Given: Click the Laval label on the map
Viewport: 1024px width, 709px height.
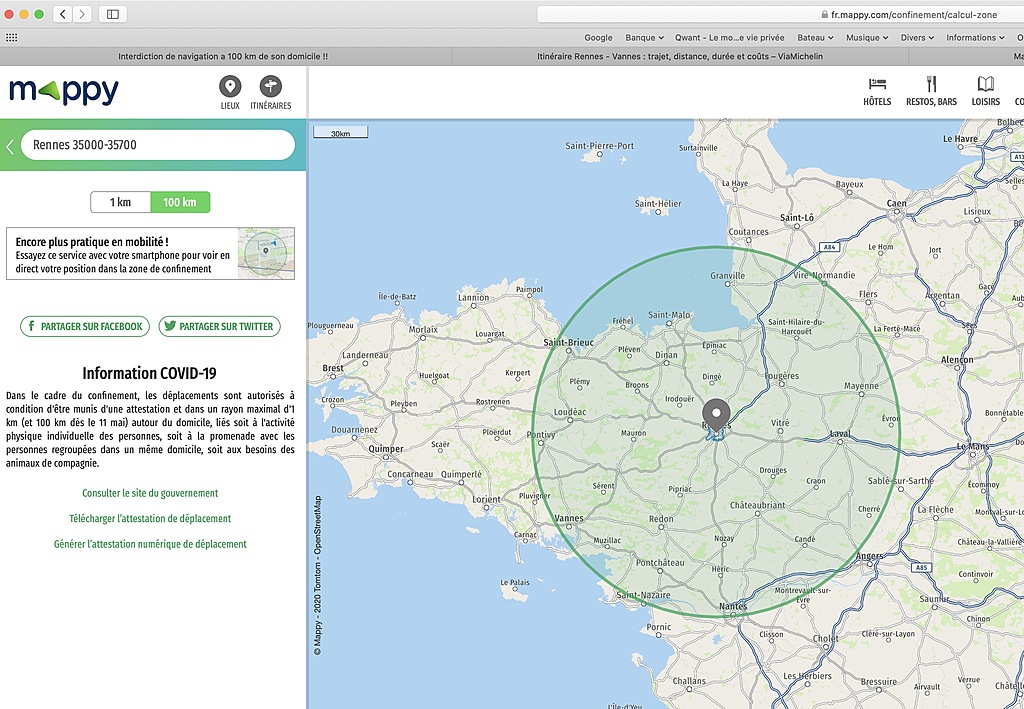Looking at the screenshot, I should [x=840, y=434].
